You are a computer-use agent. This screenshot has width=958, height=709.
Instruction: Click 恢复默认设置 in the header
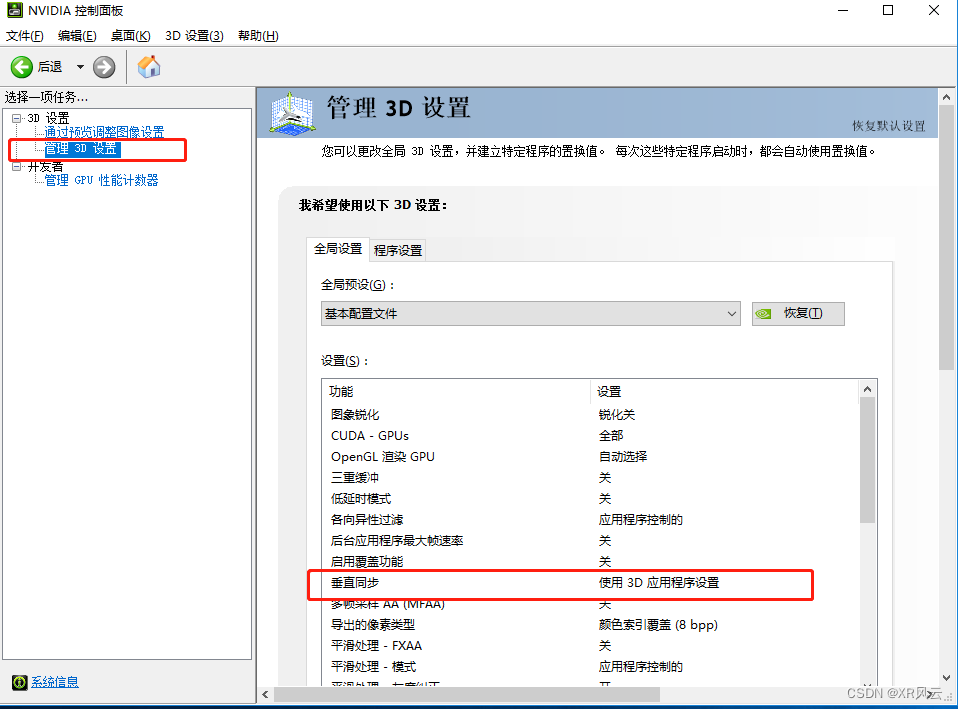point(889,126)
